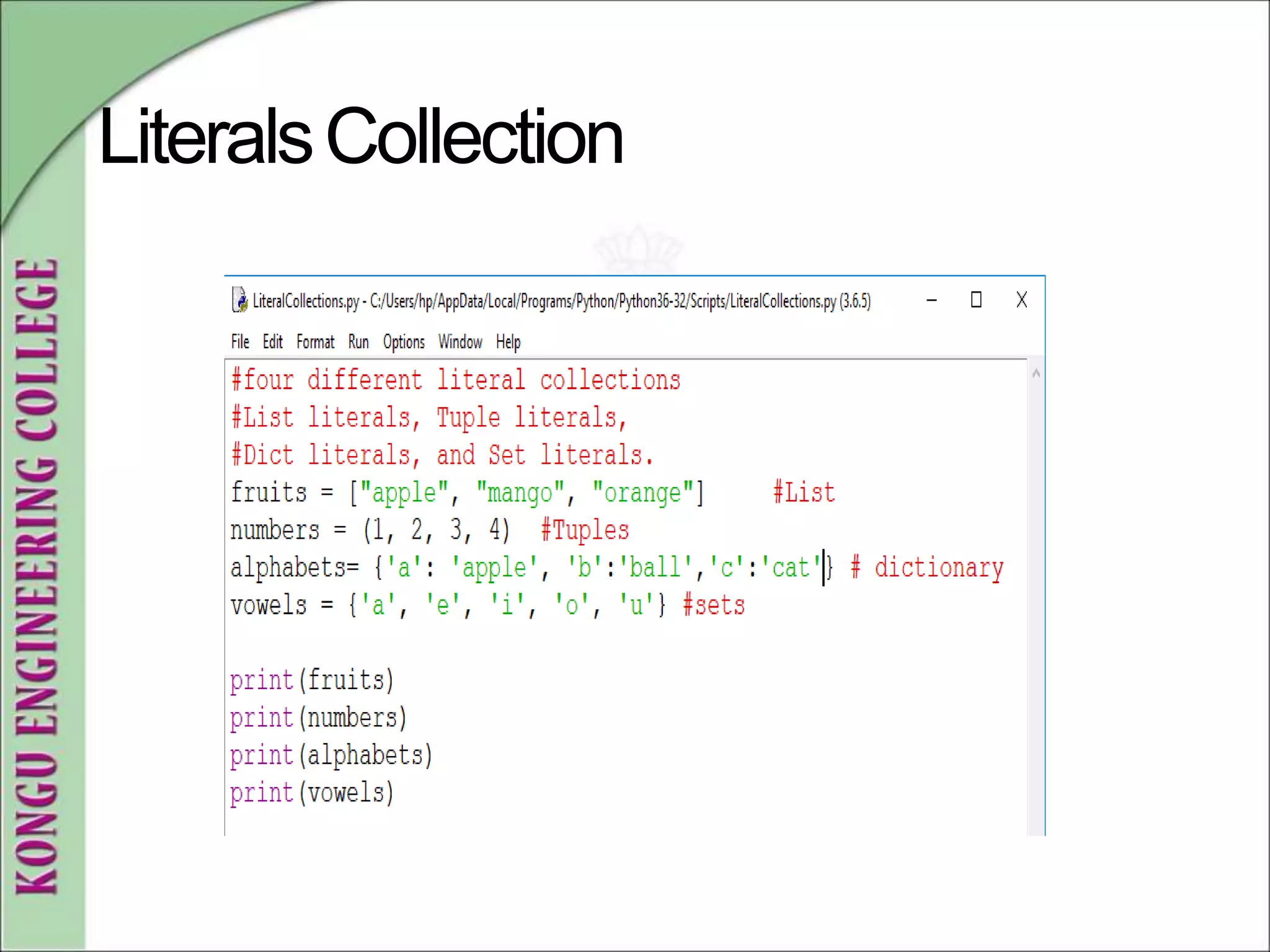Close the LiteralCollections.py window
The image size is (1270, 952).
pos(1021,300)
